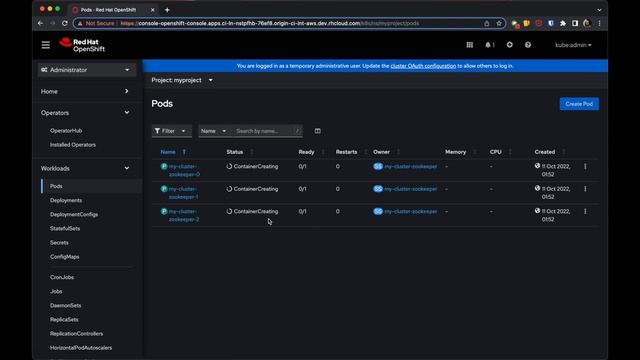Viewport: 640px width, 360px height.
Task: Click the Create Pod button
Action: coord(579,104)
